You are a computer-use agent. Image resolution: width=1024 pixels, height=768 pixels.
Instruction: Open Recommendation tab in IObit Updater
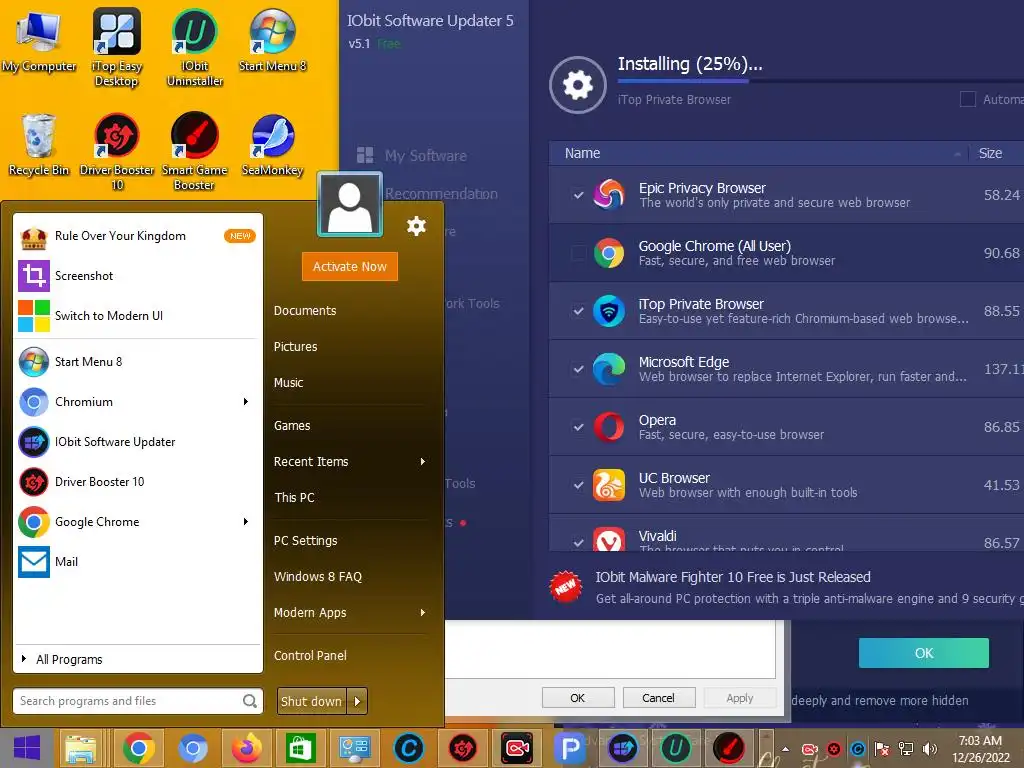(441, 194)
